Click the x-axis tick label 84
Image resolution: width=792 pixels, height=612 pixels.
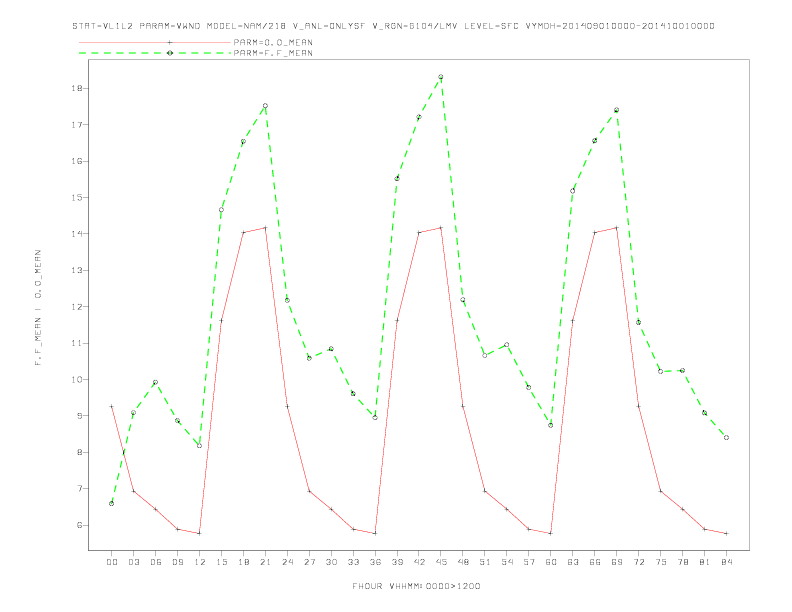coord(727,562)
